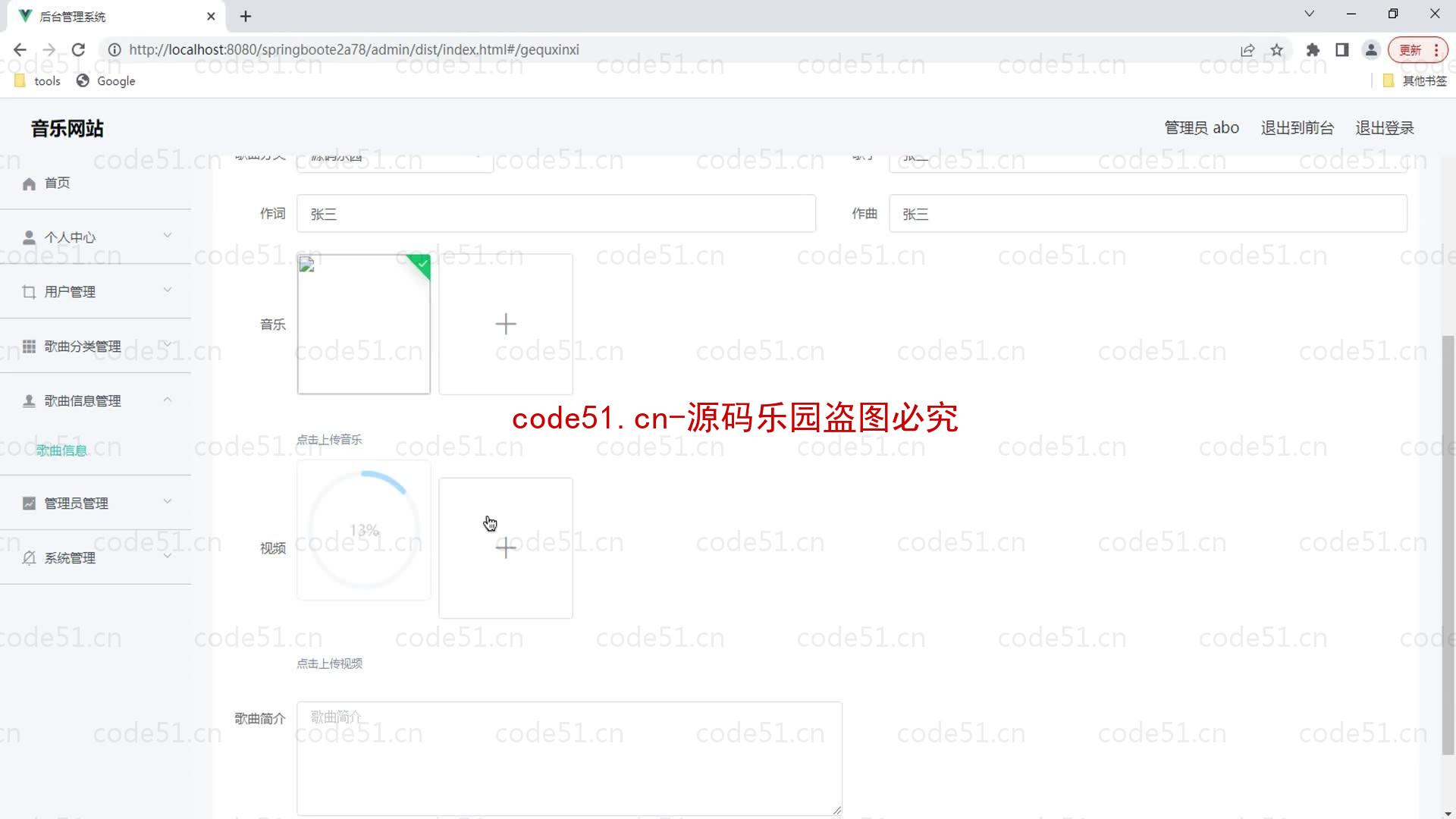Viewport: 1456px width, 819px height.
Task: Click the 作曲 input field
Action: 1148,214
